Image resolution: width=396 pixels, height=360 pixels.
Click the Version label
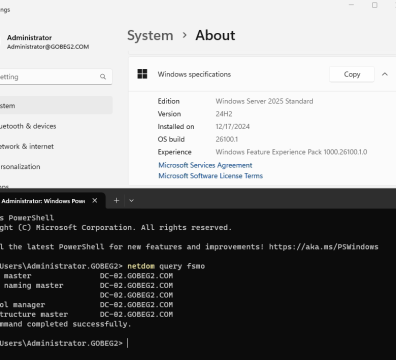169,114
